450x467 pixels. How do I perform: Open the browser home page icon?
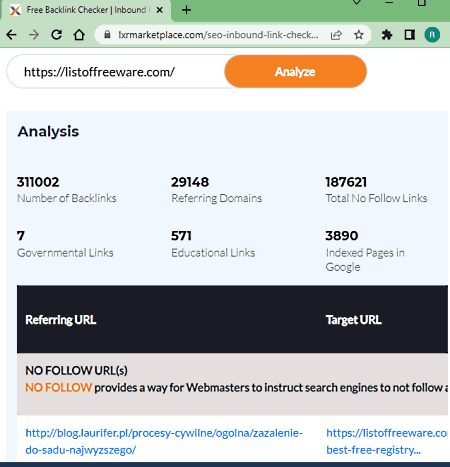coord(79,35)
